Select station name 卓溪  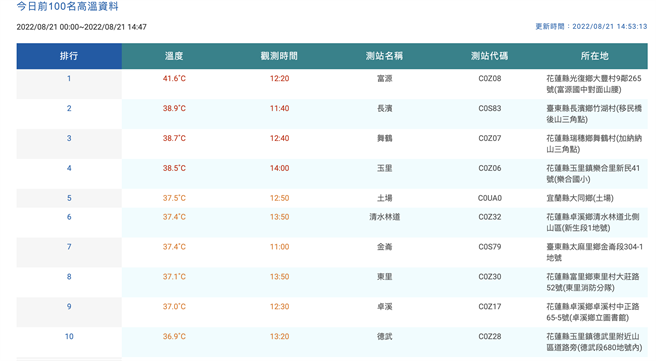tap(384, 307)
